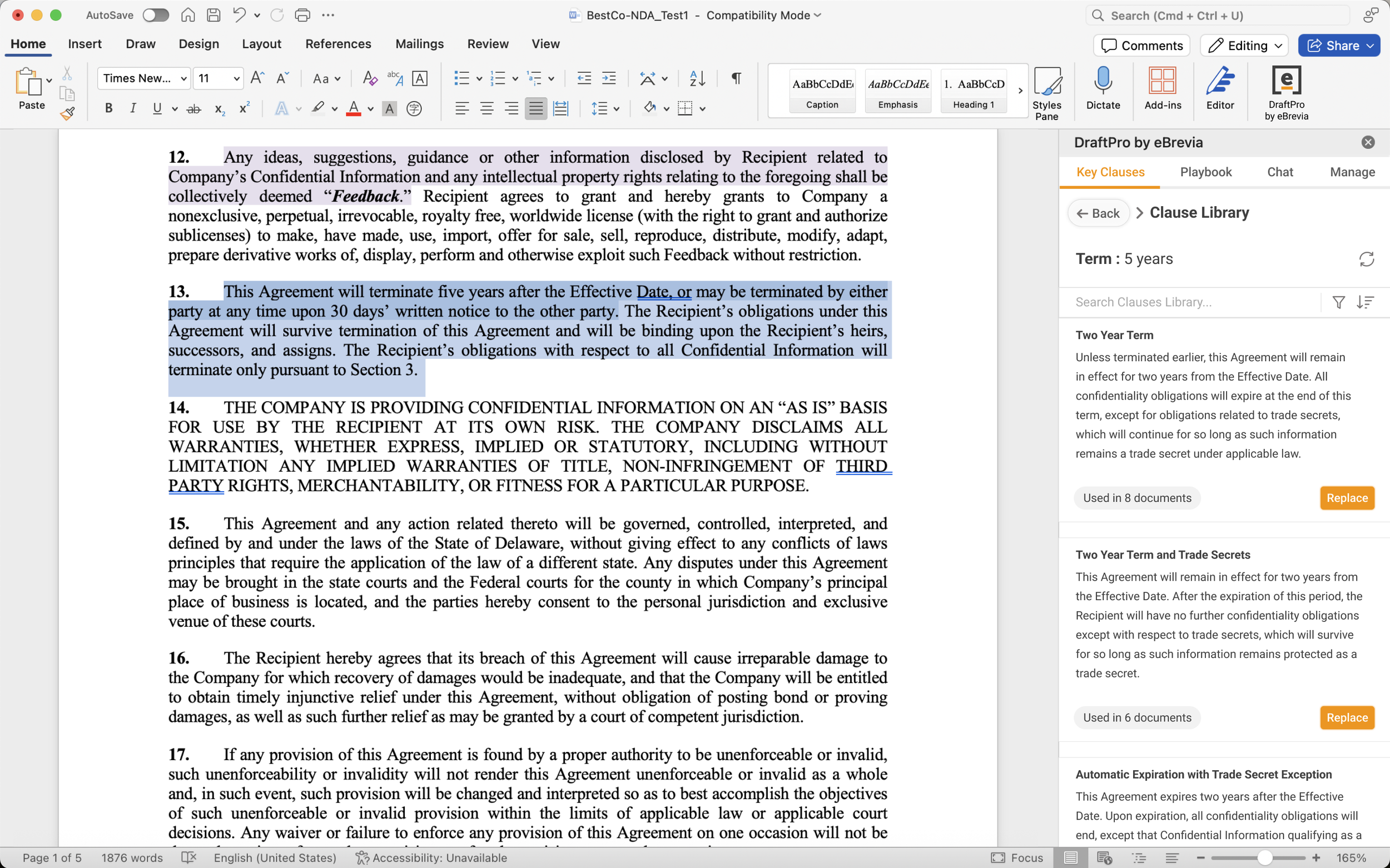Launch the Editor tool
This screenshot has height=868, width=1390.
[x=1220, y=88]
